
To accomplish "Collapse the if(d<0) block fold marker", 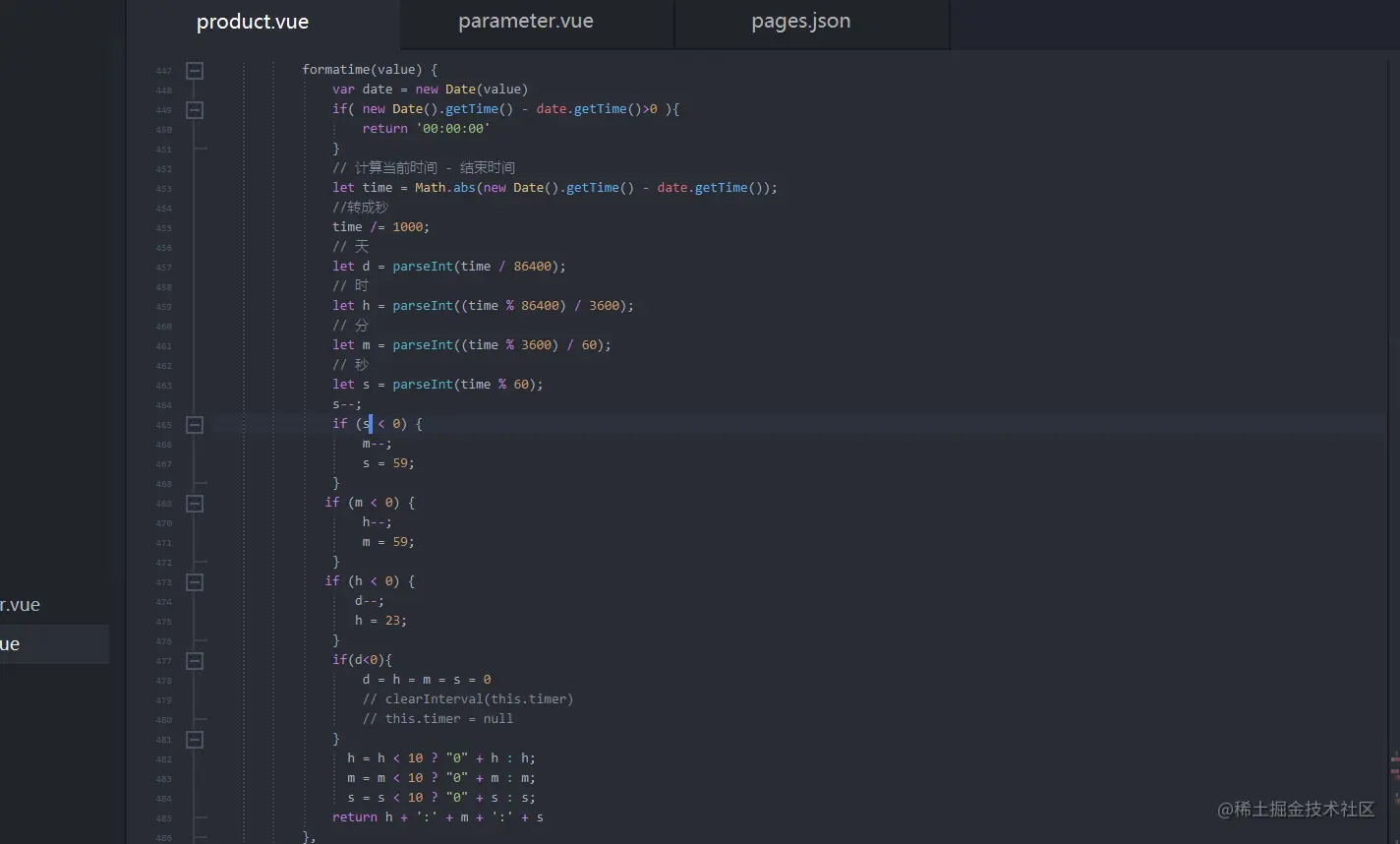I will click(195, 660).
